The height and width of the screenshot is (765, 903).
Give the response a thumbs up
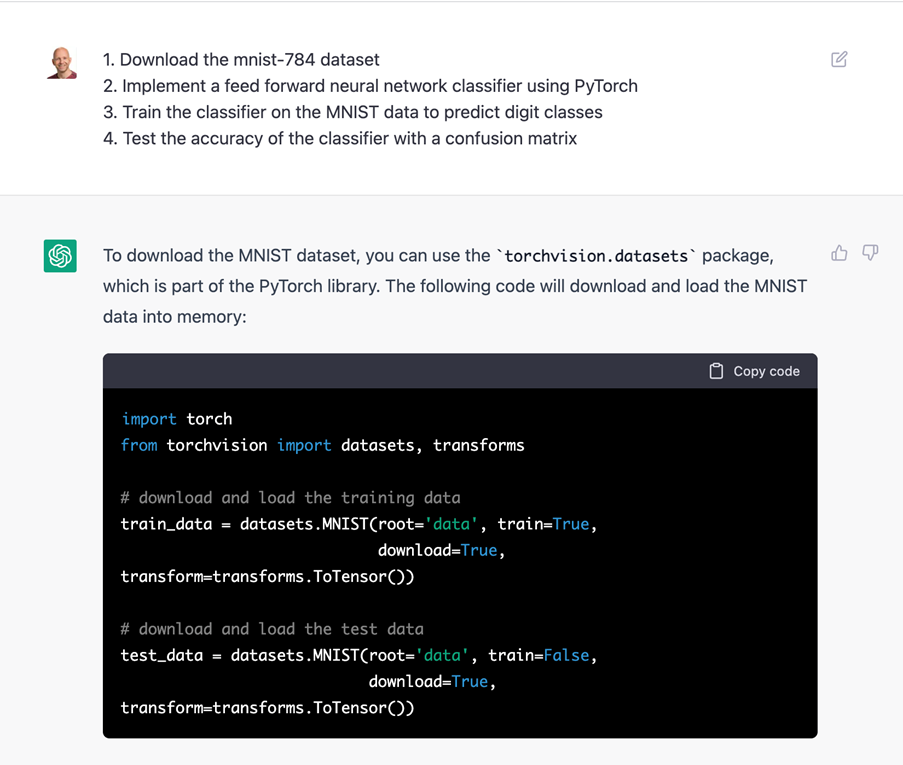[839, 253]
